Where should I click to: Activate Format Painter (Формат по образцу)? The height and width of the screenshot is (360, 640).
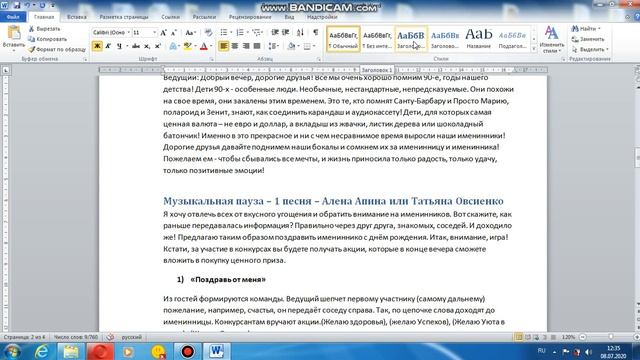click(x=57, y=49)
